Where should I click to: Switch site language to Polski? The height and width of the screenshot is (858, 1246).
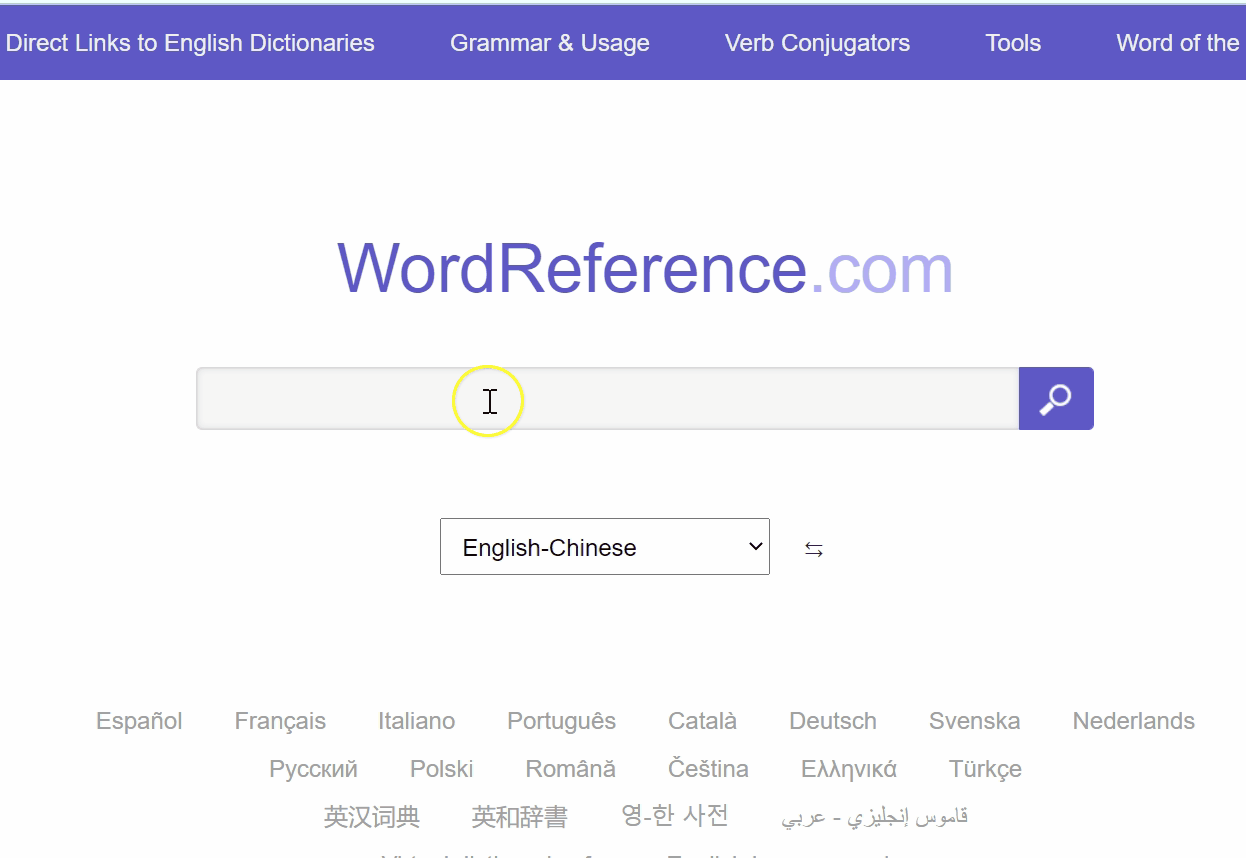442,769
